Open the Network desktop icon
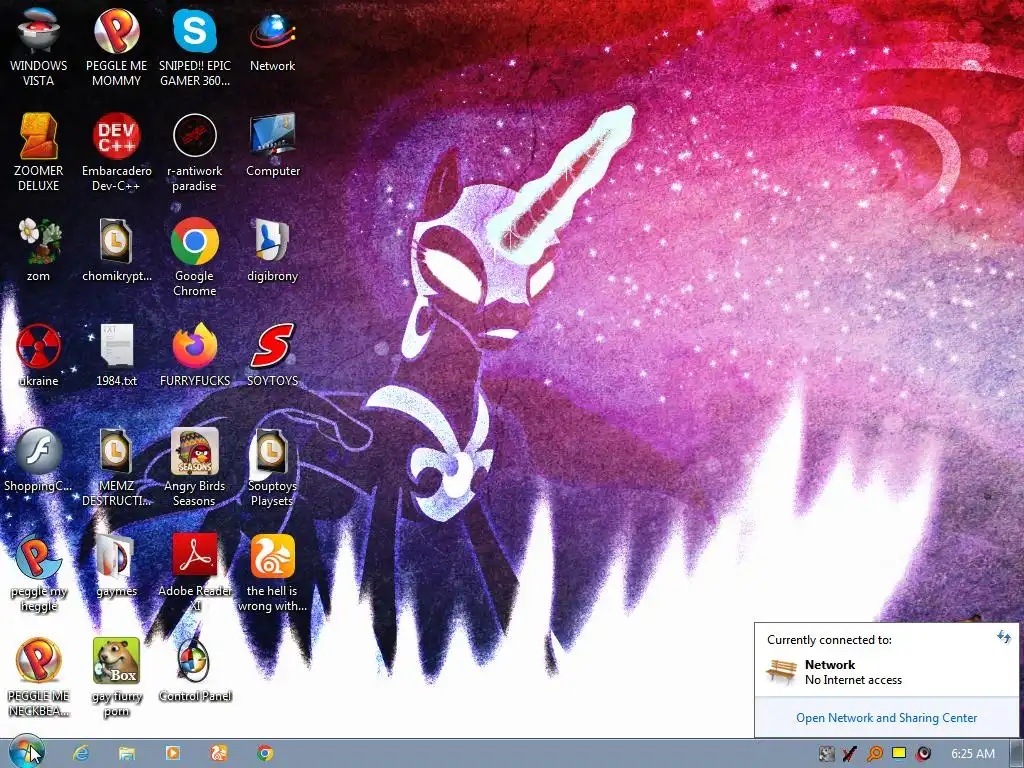Image resolution: width=1024 pixels, height=768 pixels. [x=272, y=39]
